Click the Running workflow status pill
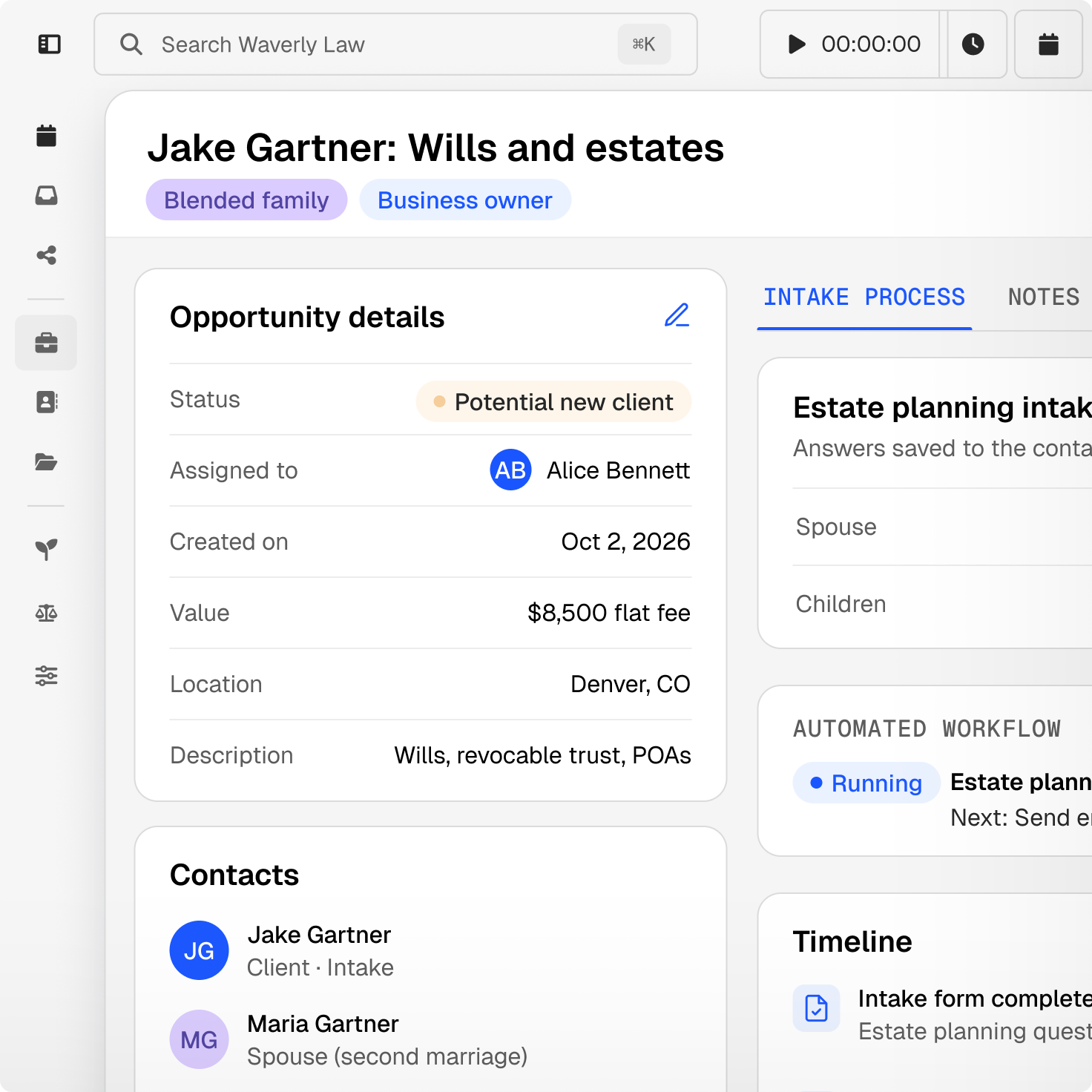 tap(866, 783)
